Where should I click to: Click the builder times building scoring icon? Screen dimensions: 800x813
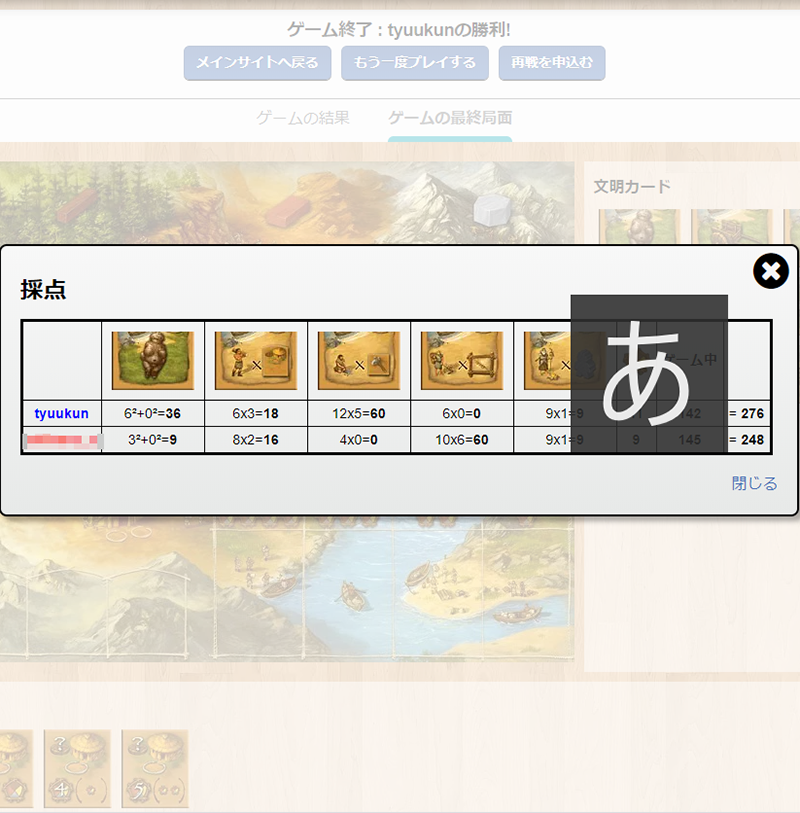[462, 360]
